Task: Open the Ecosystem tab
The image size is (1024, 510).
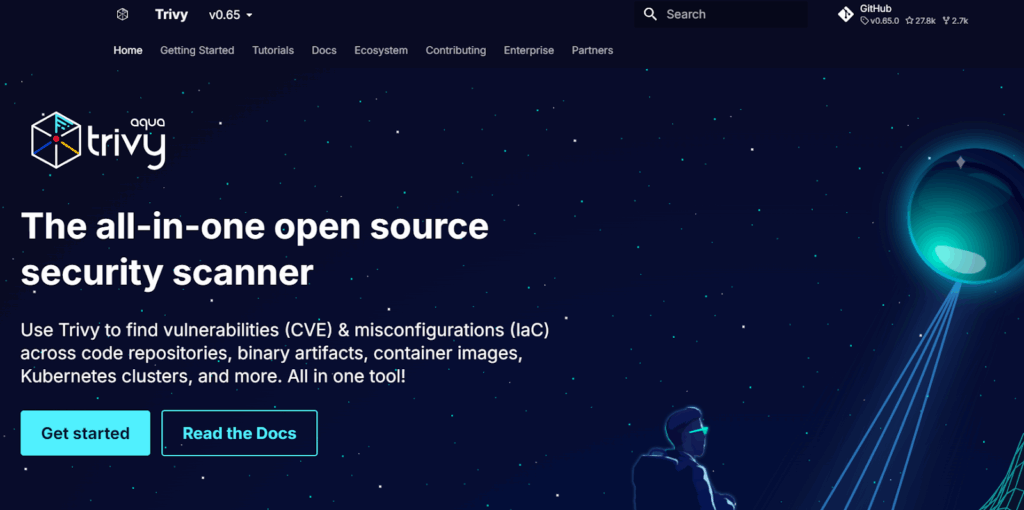Action: coord(381,50)
